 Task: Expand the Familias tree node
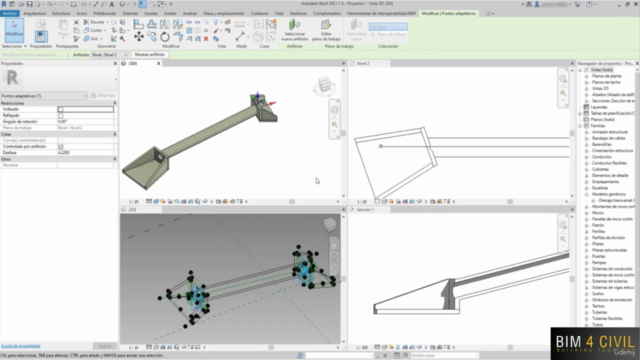point(580,126)
